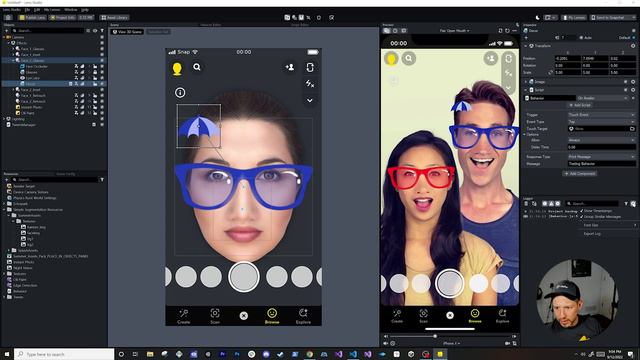
Task: Toggle the Effects row enable checkbox
Action: click(102, 43)
